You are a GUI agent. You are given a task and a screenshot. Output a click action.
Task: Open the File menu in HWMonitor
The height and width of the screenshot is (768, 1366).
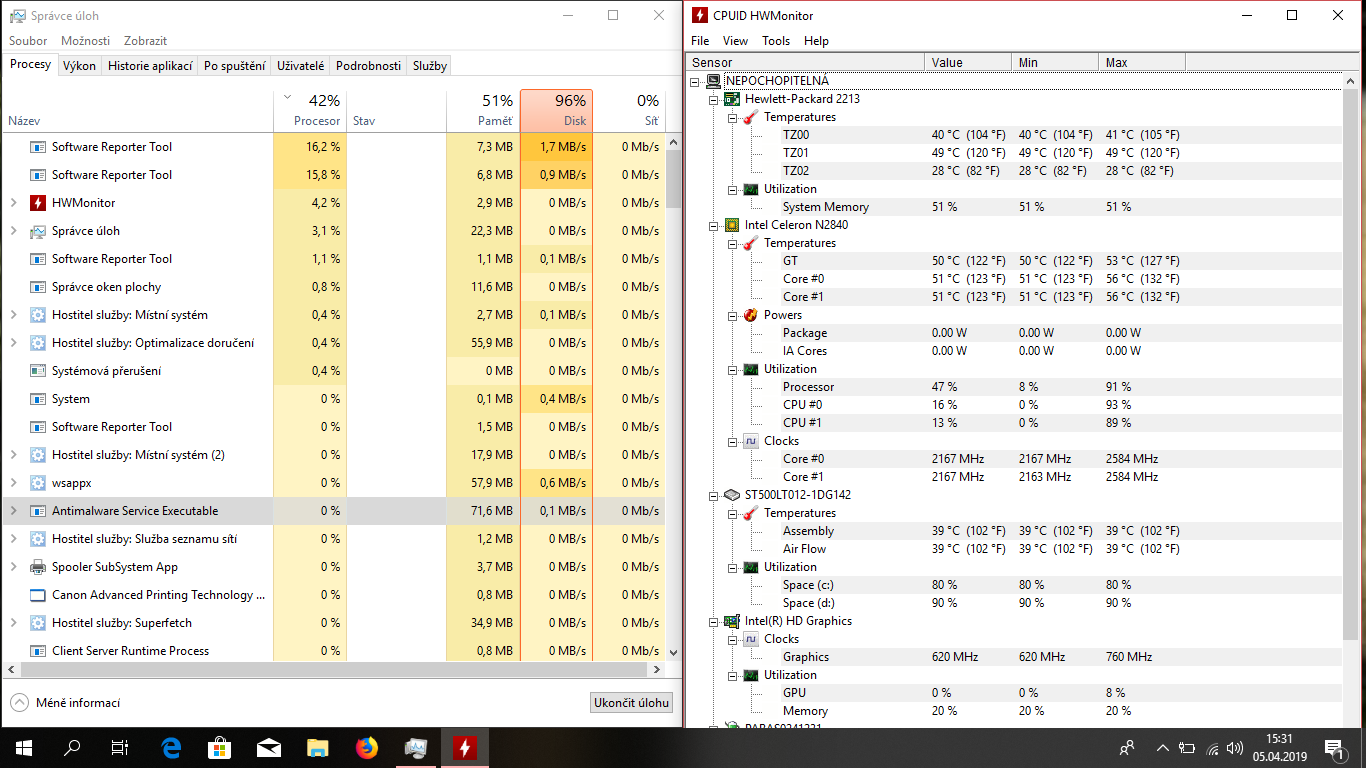tap(700, 41)
